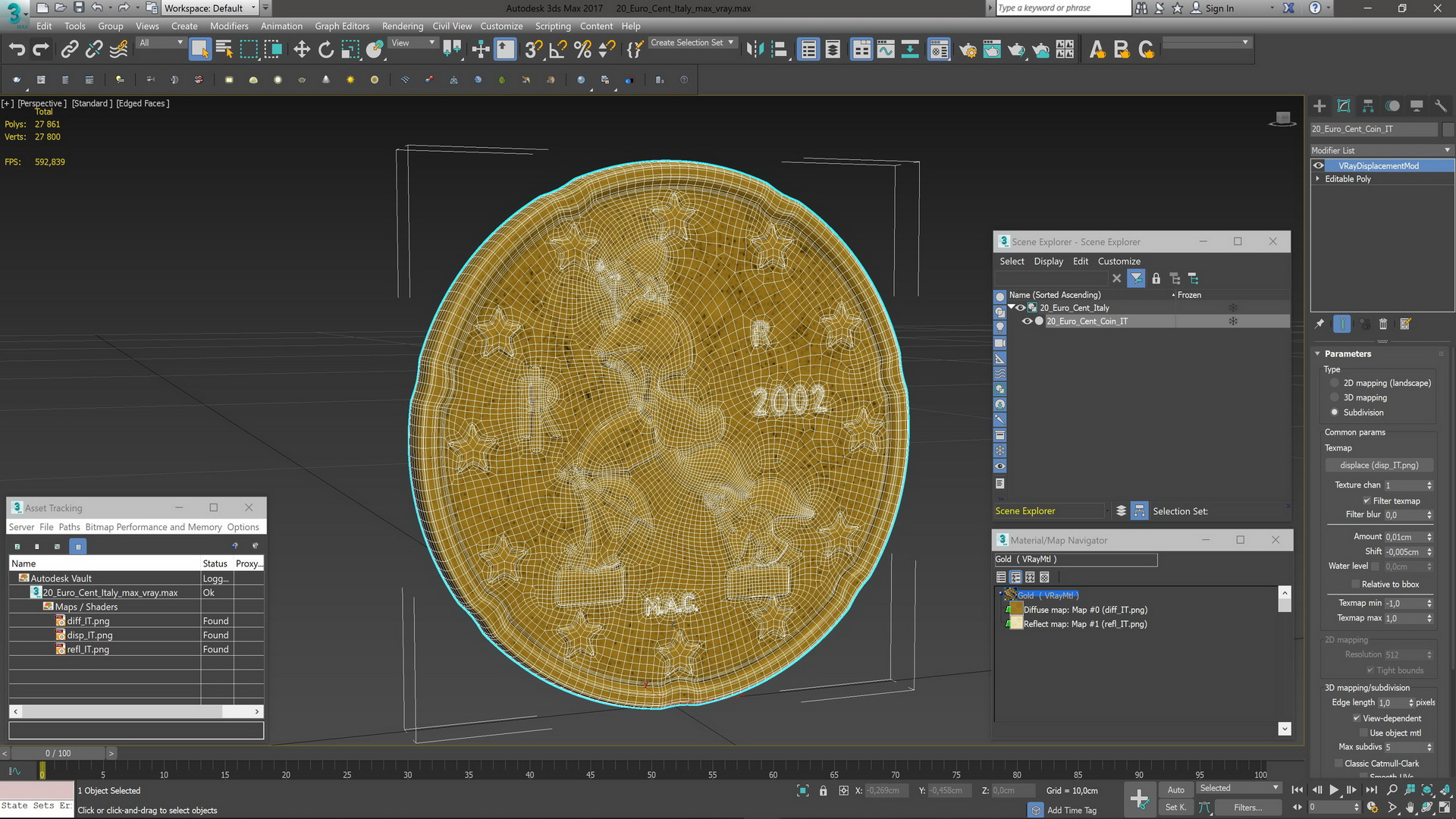This screenshot has width=1456, height=819.
Task: Click Add Time Tag
Action: [x=1072, y=811]
